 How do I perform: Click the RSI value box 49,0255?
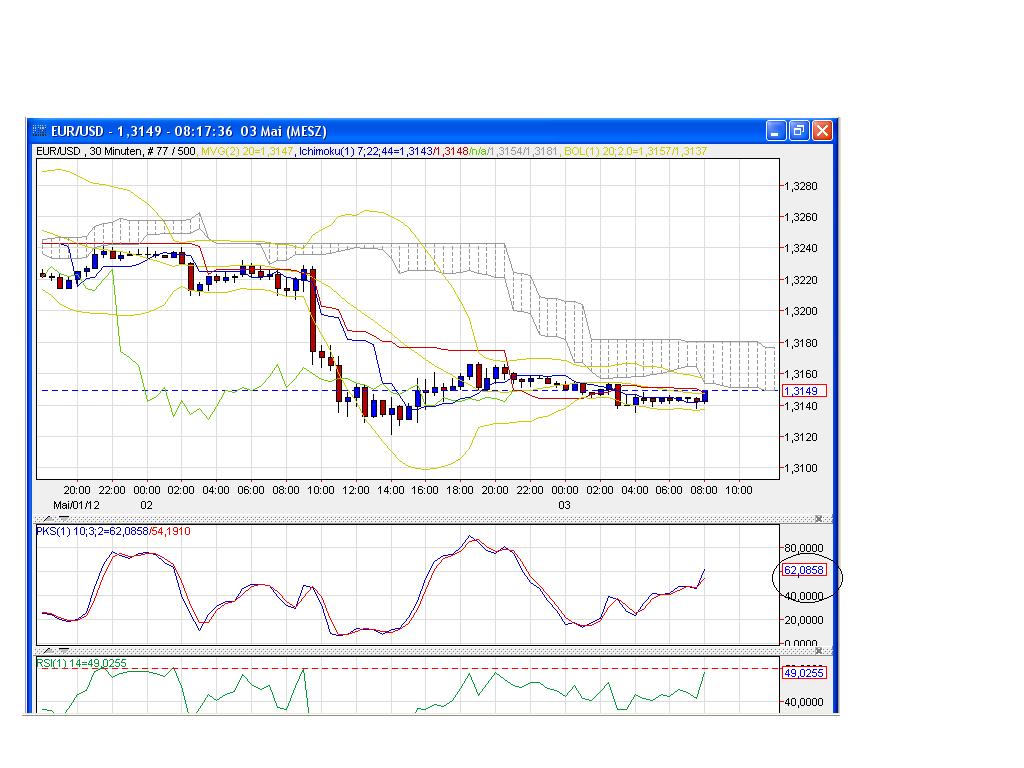click(x=805, y=673)
